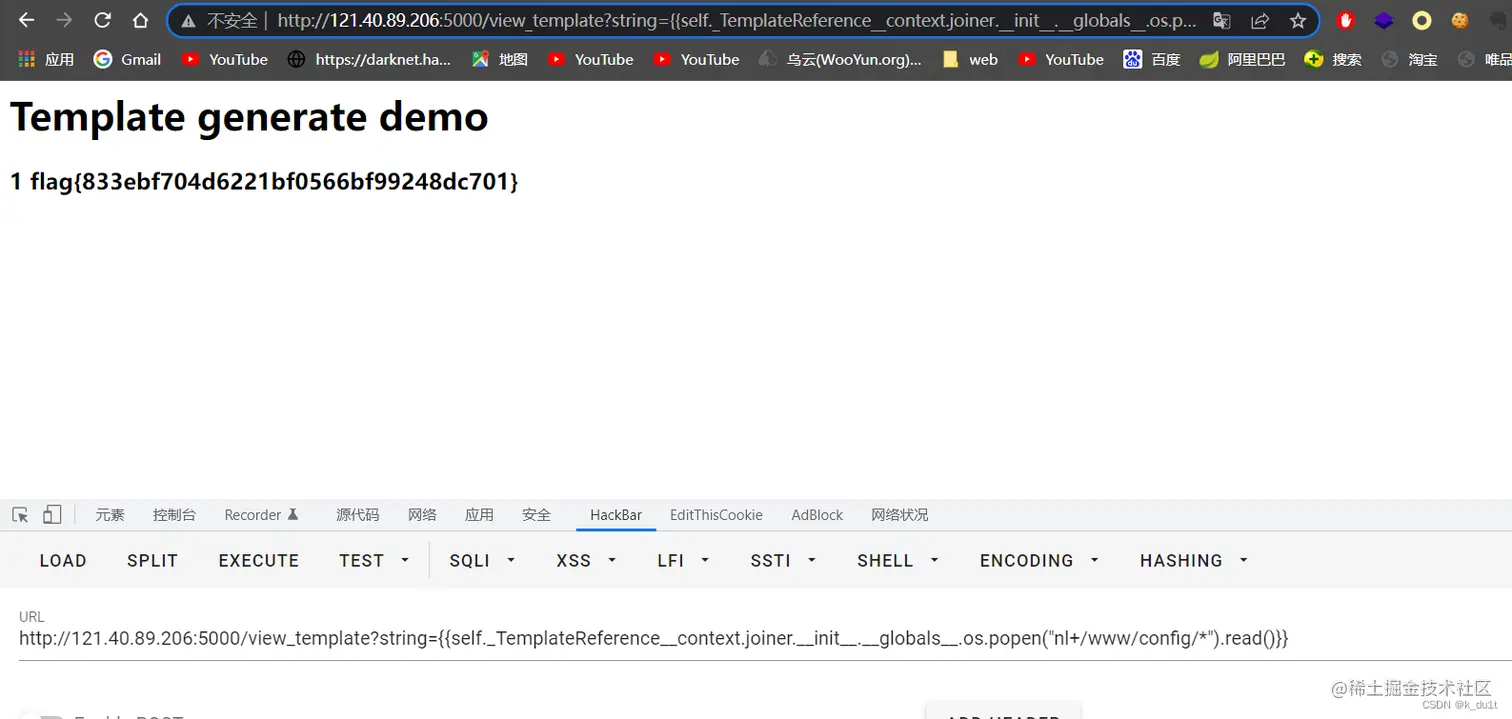Switch to the 网络 DevTools tab
The width and height of the screenshot is (1512, 719).
point(422,515)
